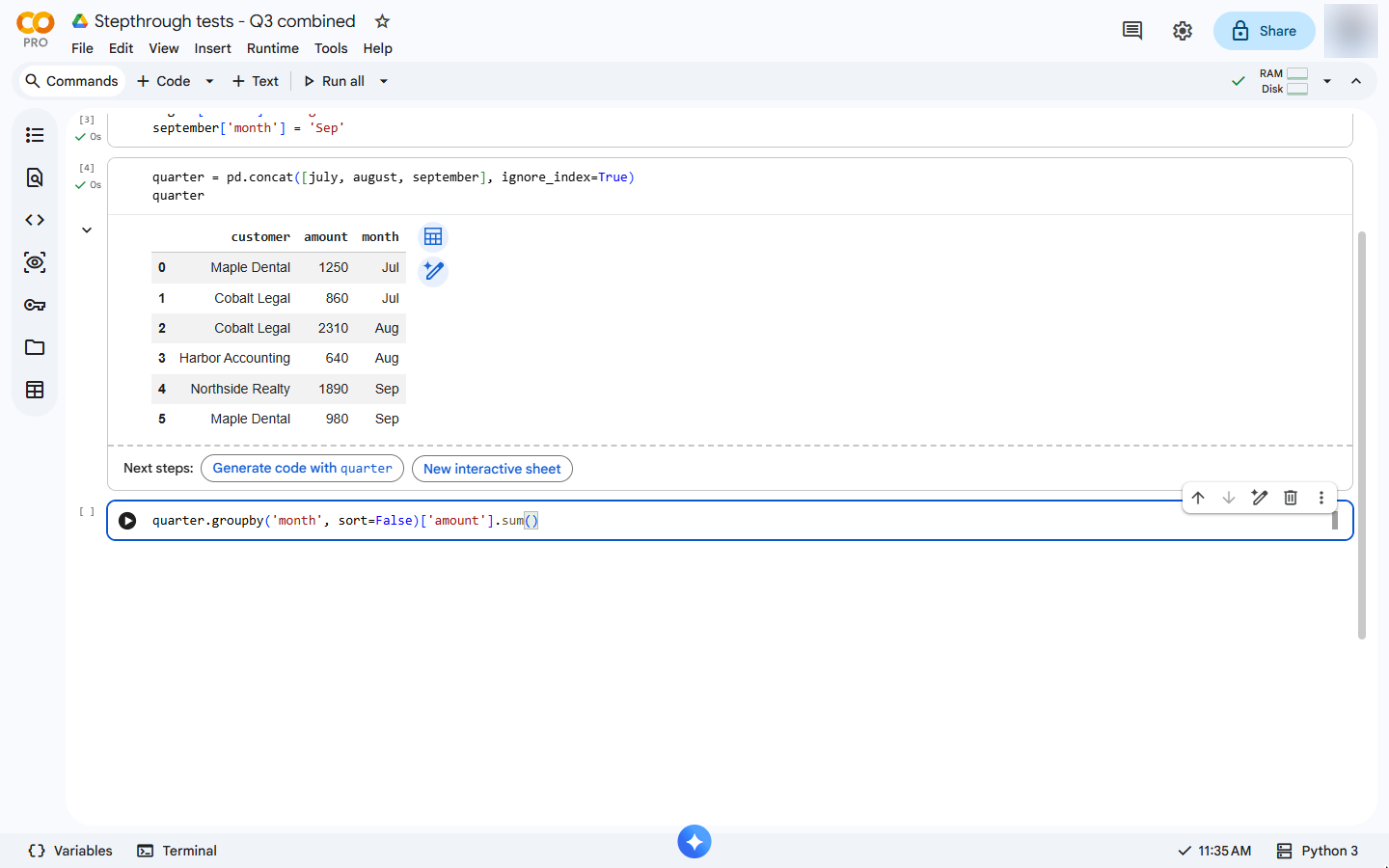Screen dimensions: 1389x868
Task: Click the account avatar
Action: tap(1350, 31)
